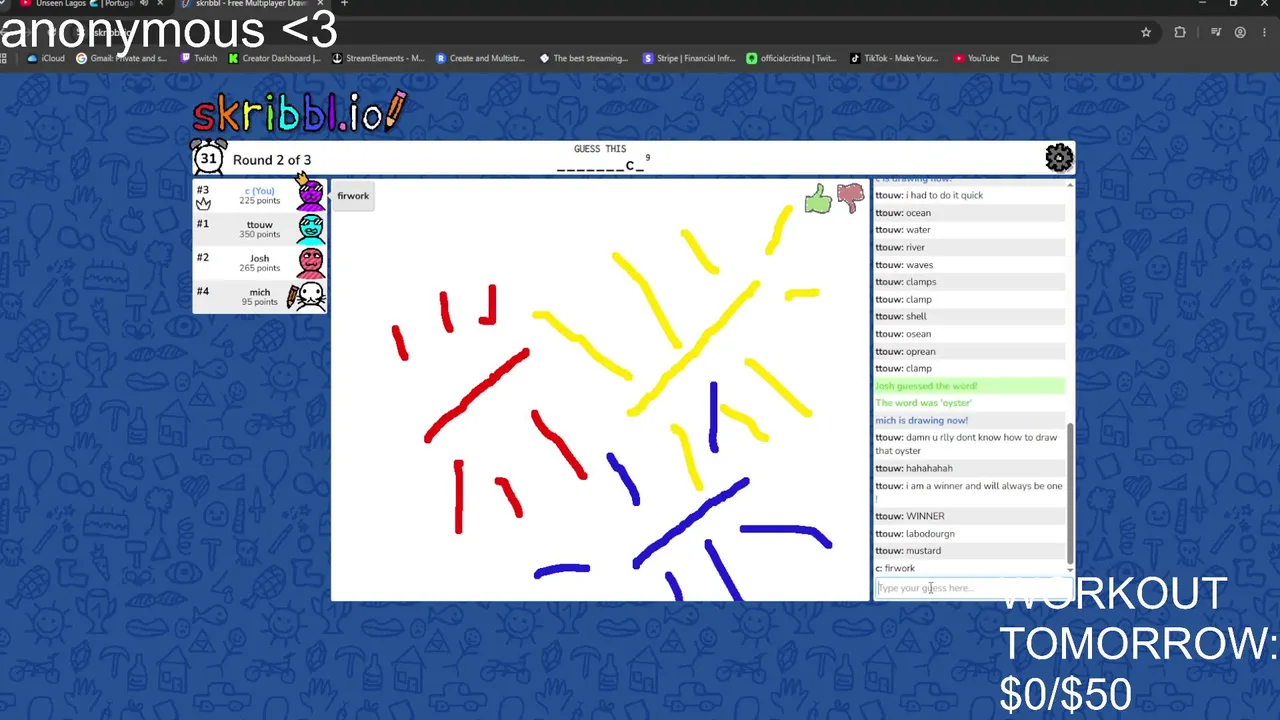Open browser extensions puzzle icon
The width and height of the screenshot is (1280, 720).
pyautogui.click(x=1180, y=32)
